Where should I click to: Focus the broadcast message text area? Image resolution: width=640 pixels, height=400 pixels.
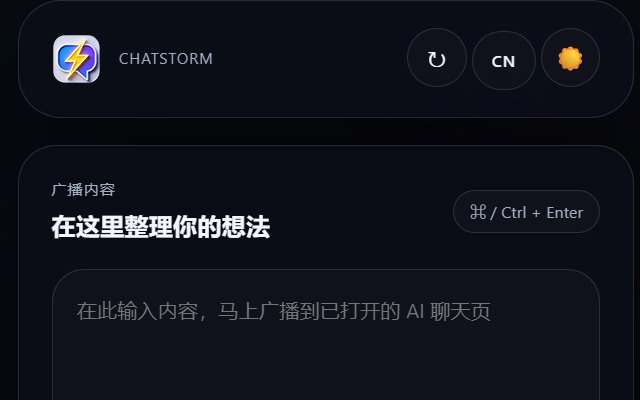tap(326, 335)
